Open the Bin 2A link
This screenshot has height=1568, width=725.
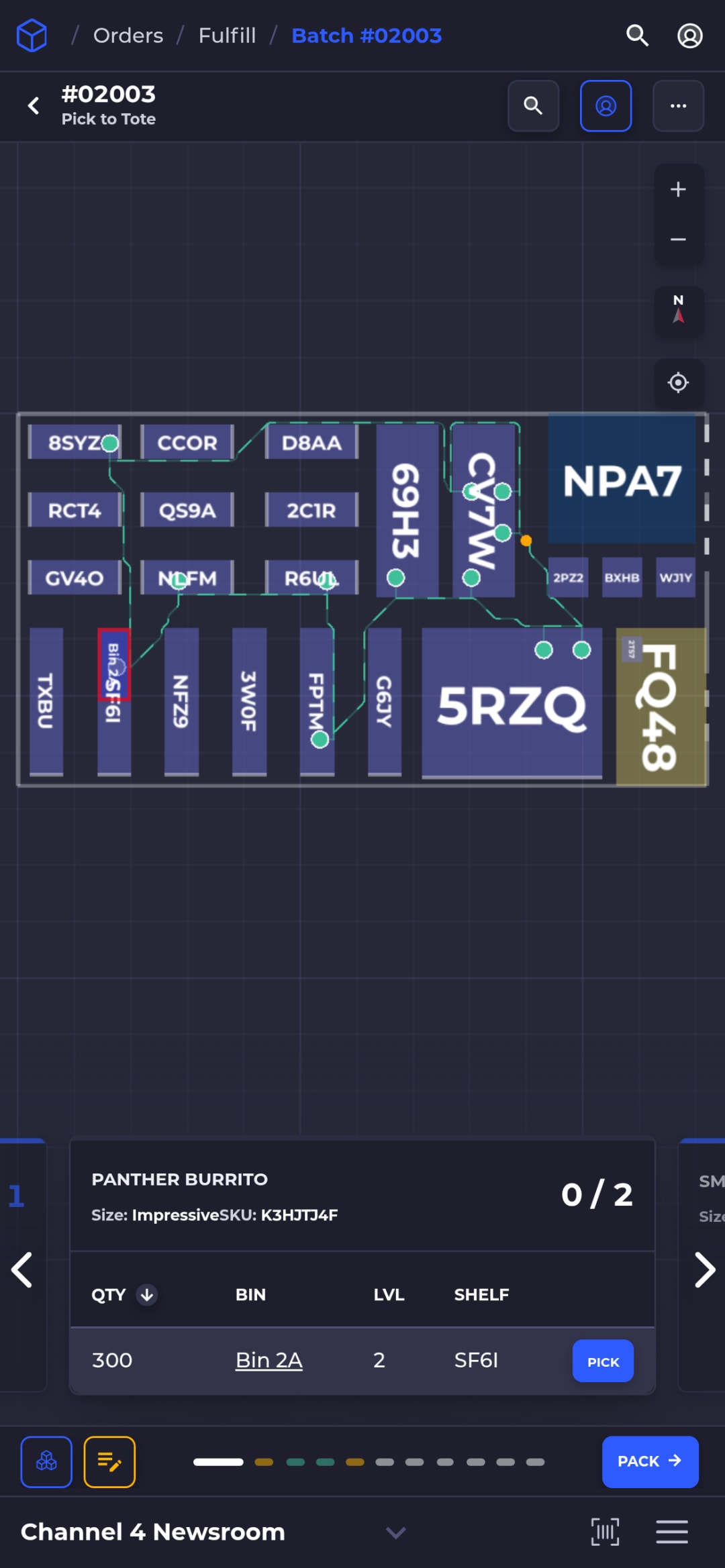(269, 1360)
